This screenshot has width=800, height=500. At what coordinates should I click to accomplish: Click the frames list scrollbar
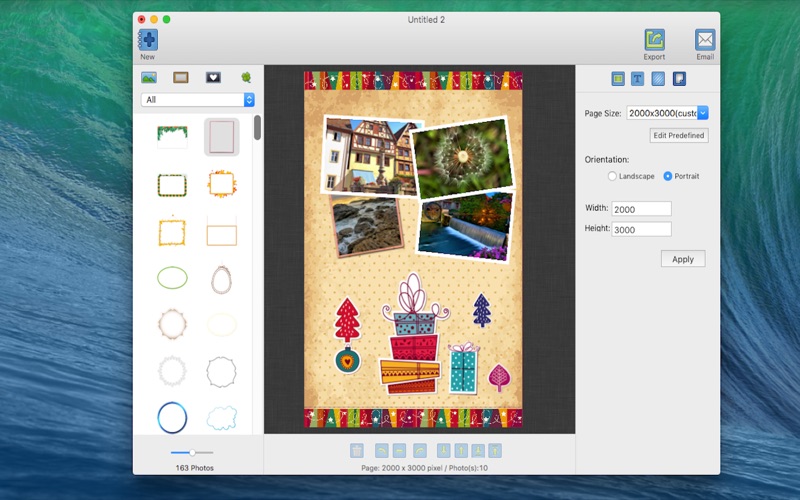[x=257, y=128]
